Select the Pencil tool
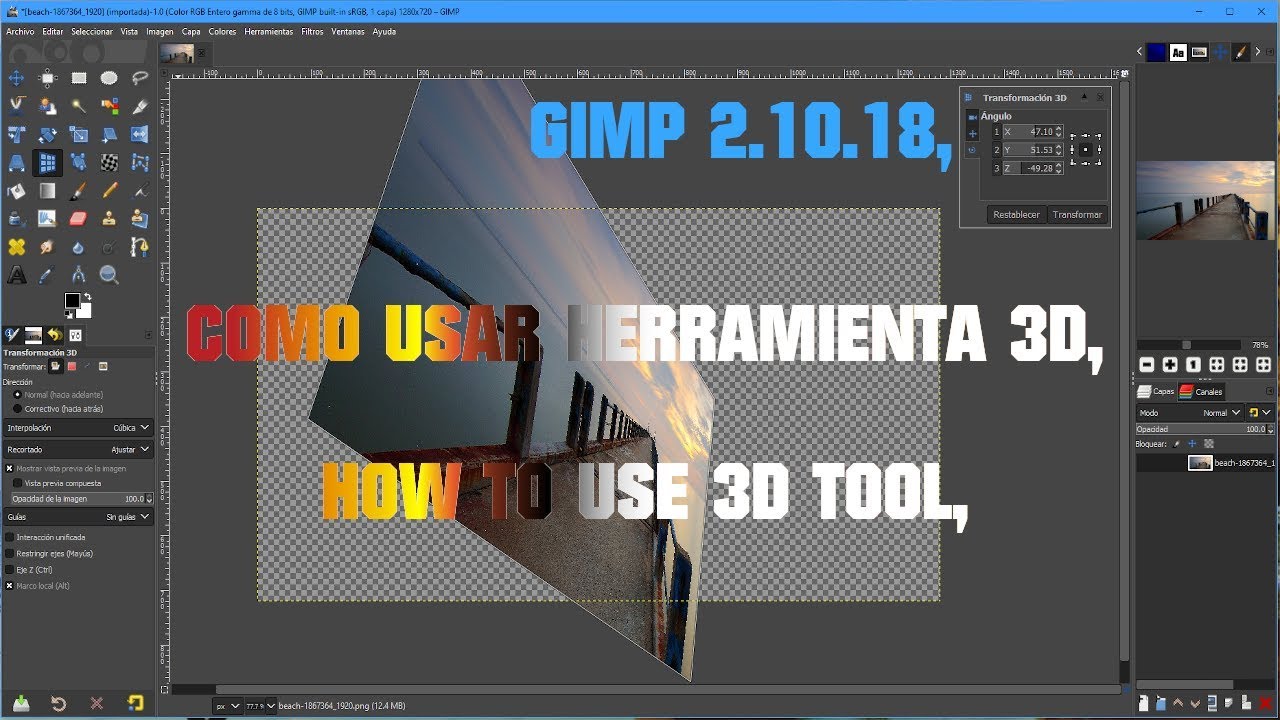This screenshot has width=1280, height=720. [109, 190]
